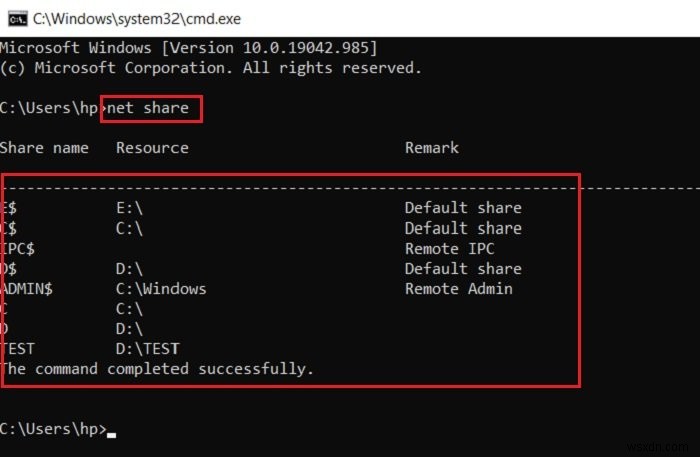700x457 pixels.
Task: Click the Microsoft Windows version line
Action: point(188,48)
